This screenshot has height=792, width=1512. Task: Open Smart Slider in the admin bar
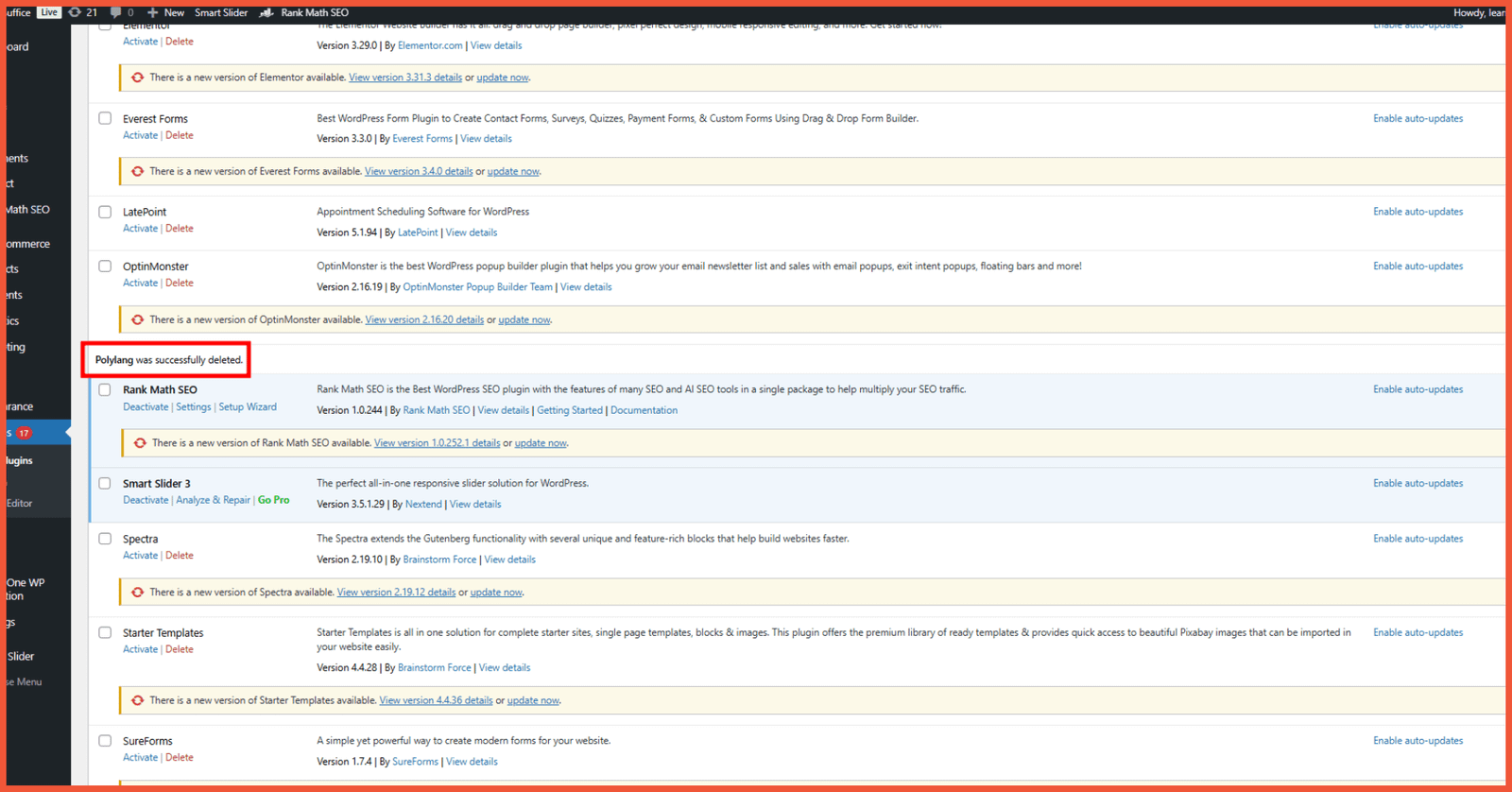coord(221,12)
